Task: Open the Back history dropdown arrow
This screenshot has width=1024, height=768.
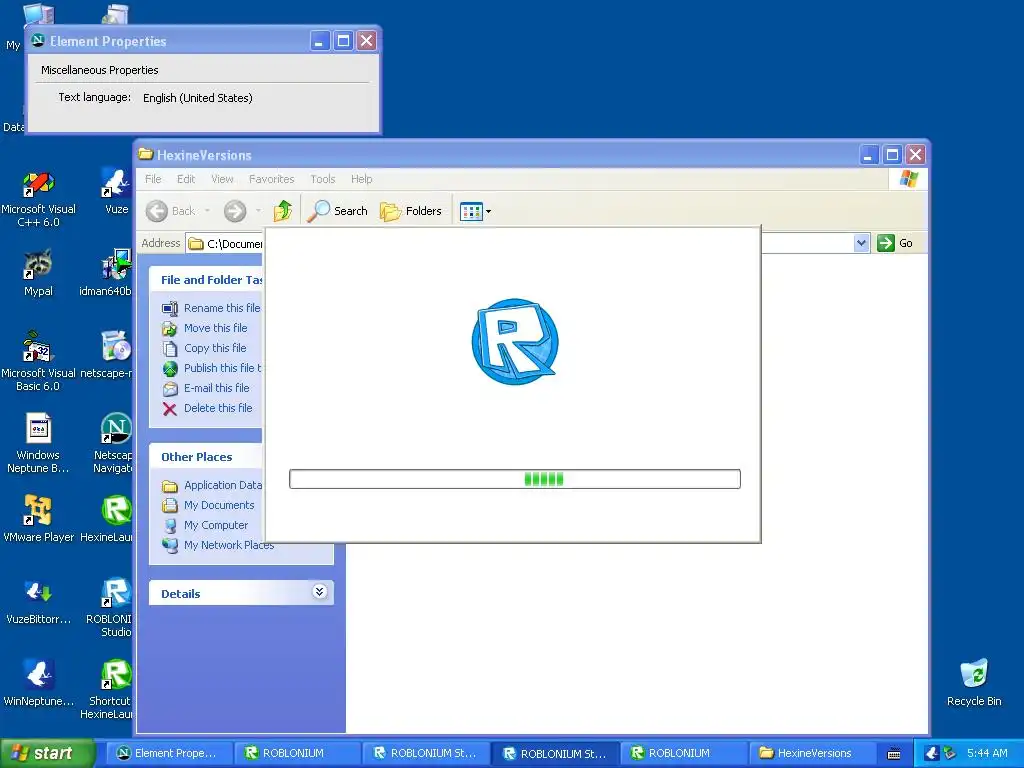Action: coord(208,211)
